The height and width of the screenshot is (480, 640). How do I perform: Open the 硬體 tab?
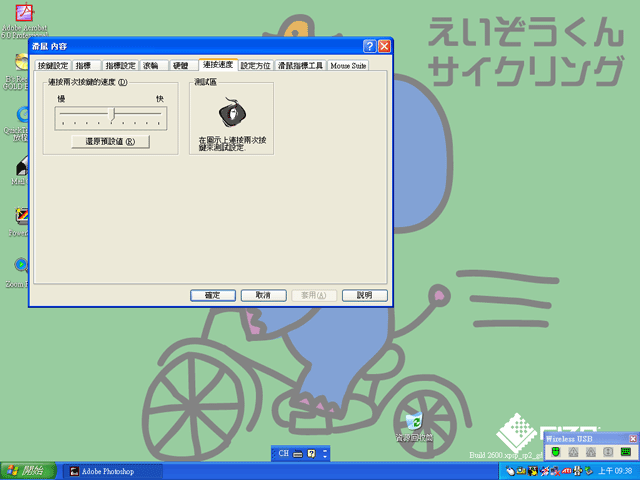tap(182, 66)
